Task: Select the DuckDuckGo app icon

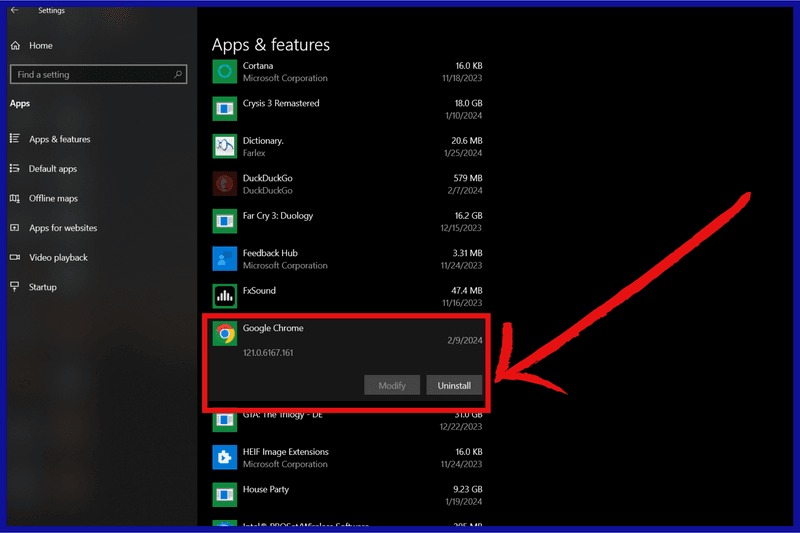Action: (x=225, y=184)
